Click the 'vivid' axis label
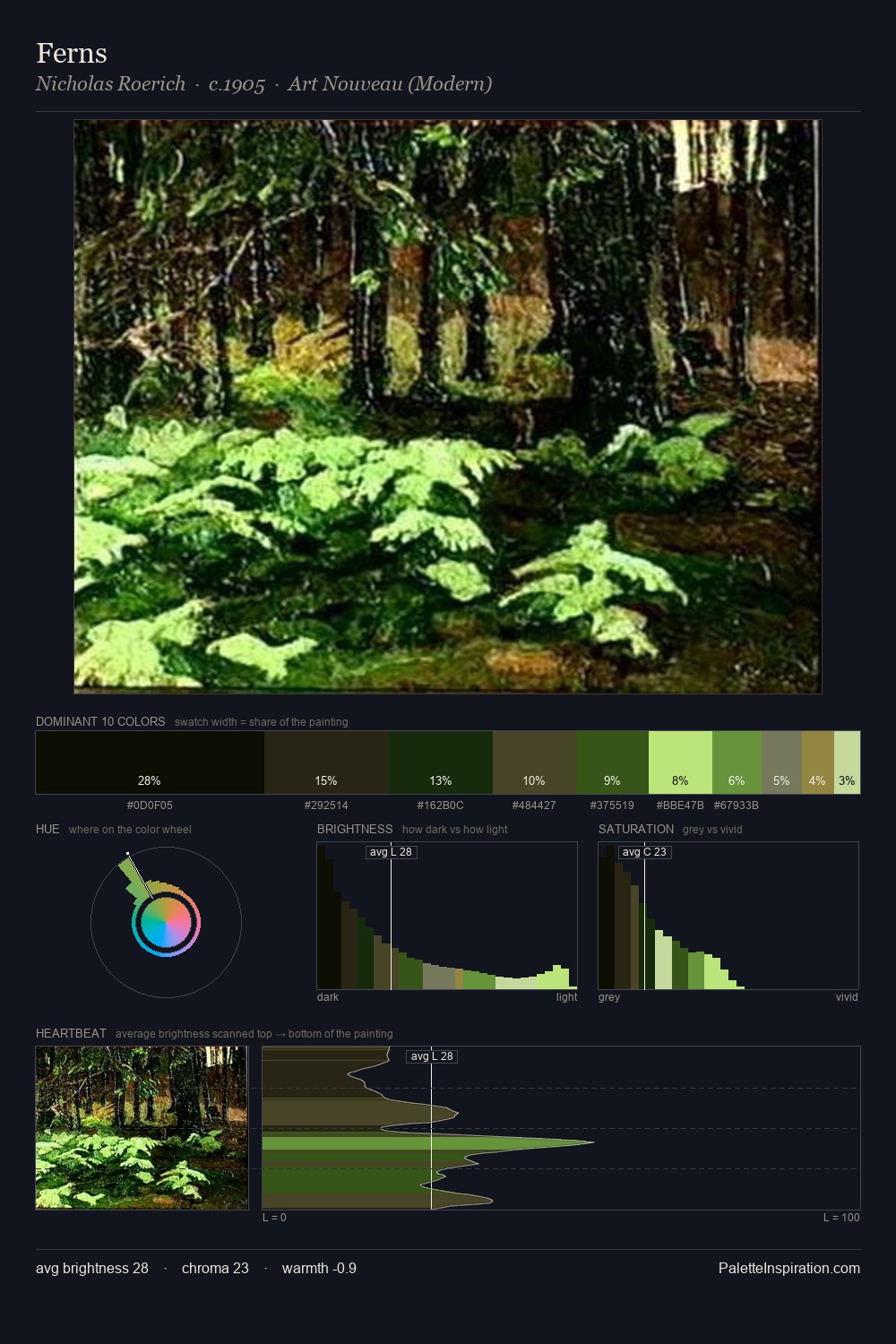This screenshot has width=896, height=1344. [847, 997]
